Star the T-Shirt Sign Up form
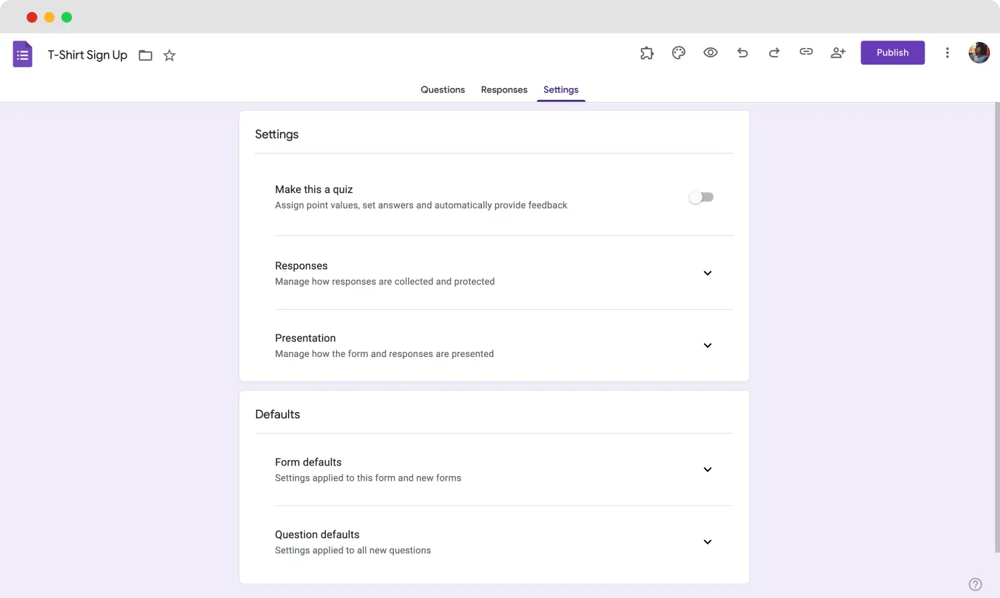1000x598 pixels. coord(169,55)
